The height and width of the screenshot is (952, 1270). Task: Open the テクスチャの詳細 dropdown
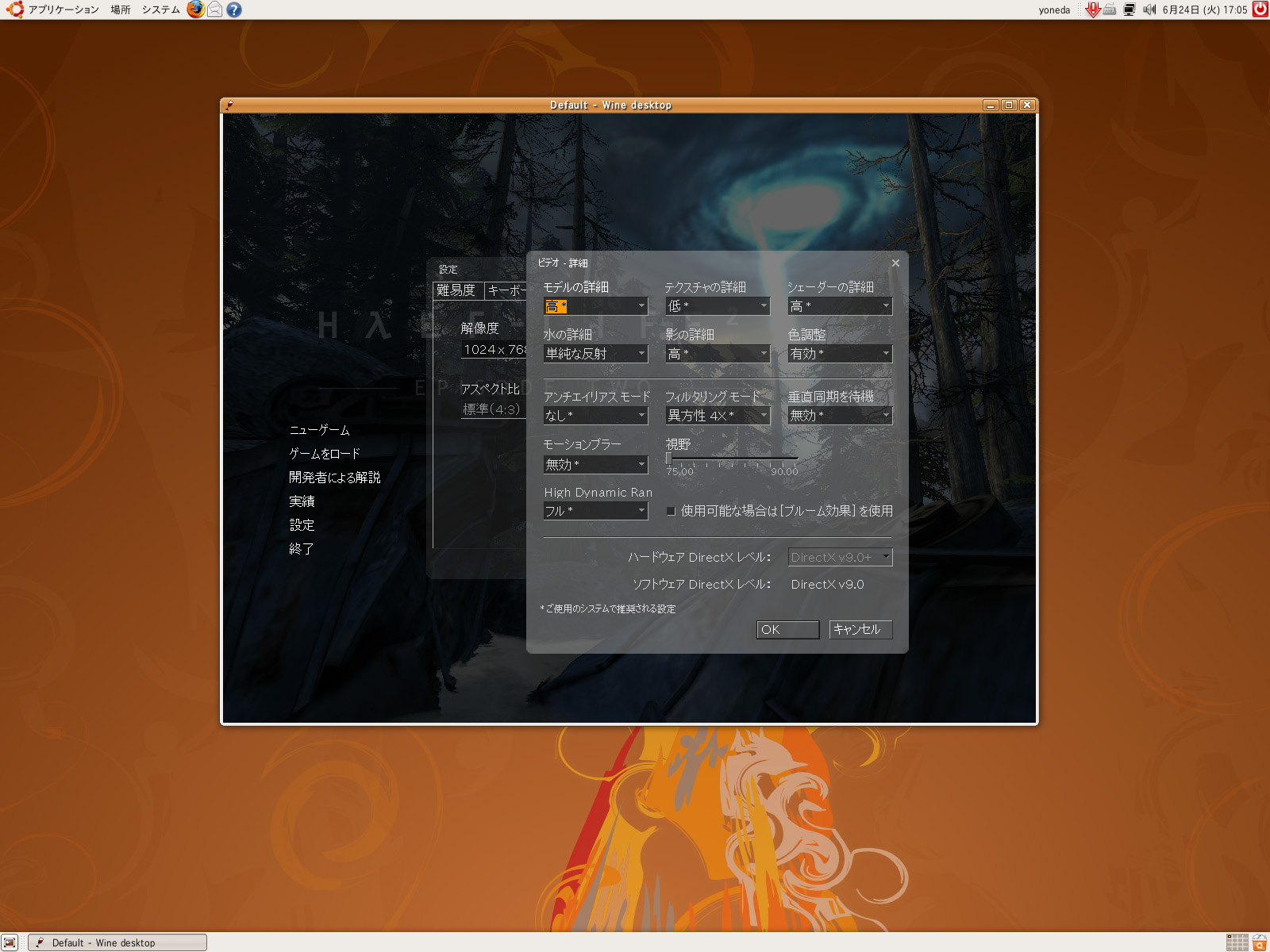point(718,306)
